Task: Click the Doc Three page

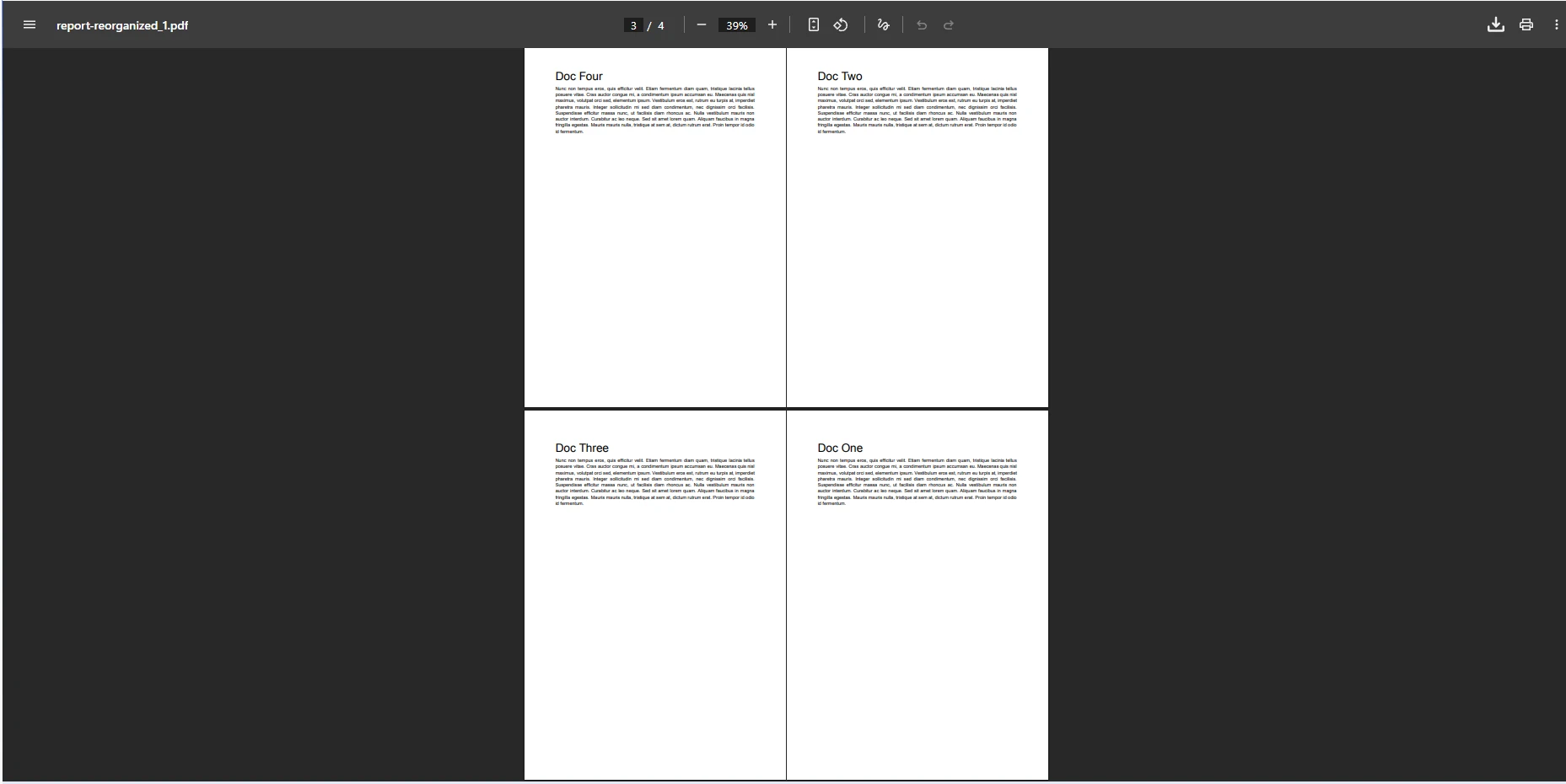Action: point(655,590)
